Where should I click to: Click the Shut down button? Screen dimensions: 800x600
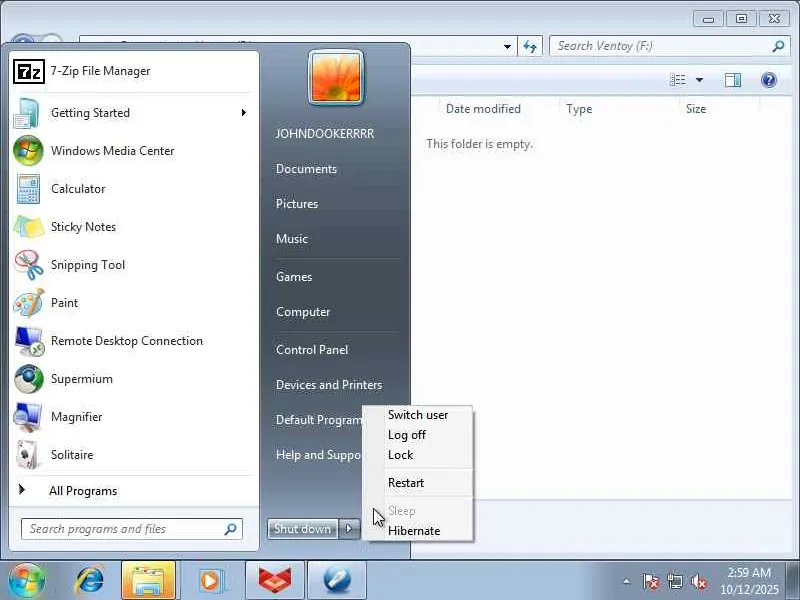pos(303,529)
